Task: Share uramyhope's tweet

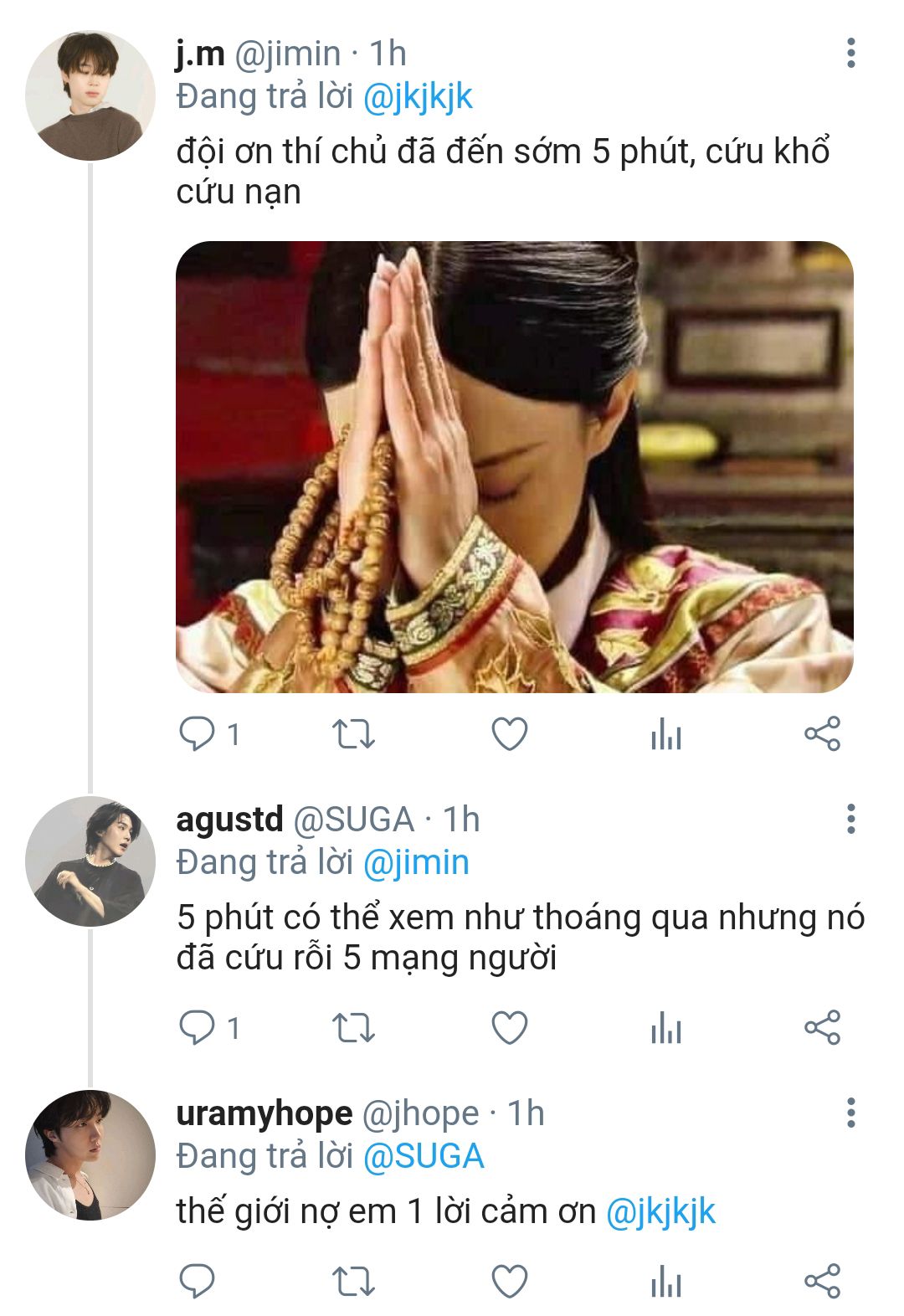Action: [x=822, y=1281]
